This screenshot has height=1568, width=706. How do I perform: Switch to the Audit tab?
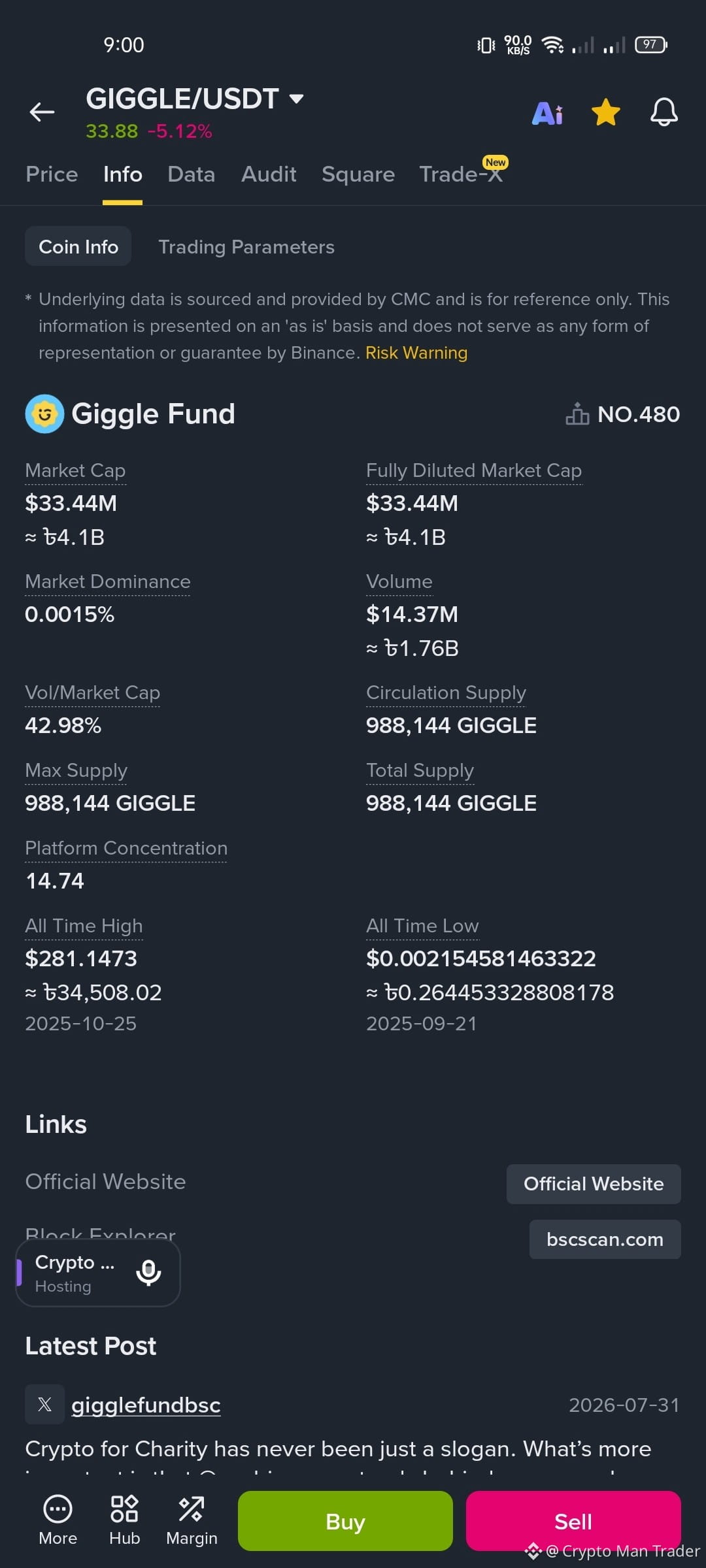point(269,174)
